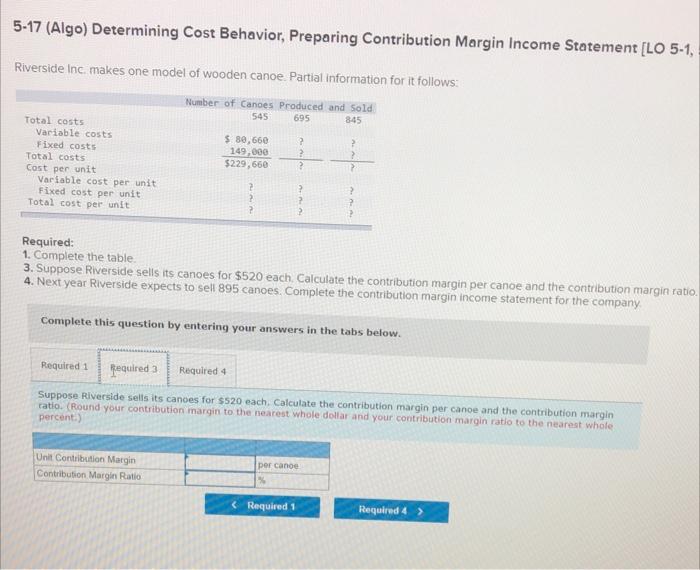Click the 'Unit Contribution Margin' row label
The width and height of the screenshot is (700, 570).
[x=86, y=458]
